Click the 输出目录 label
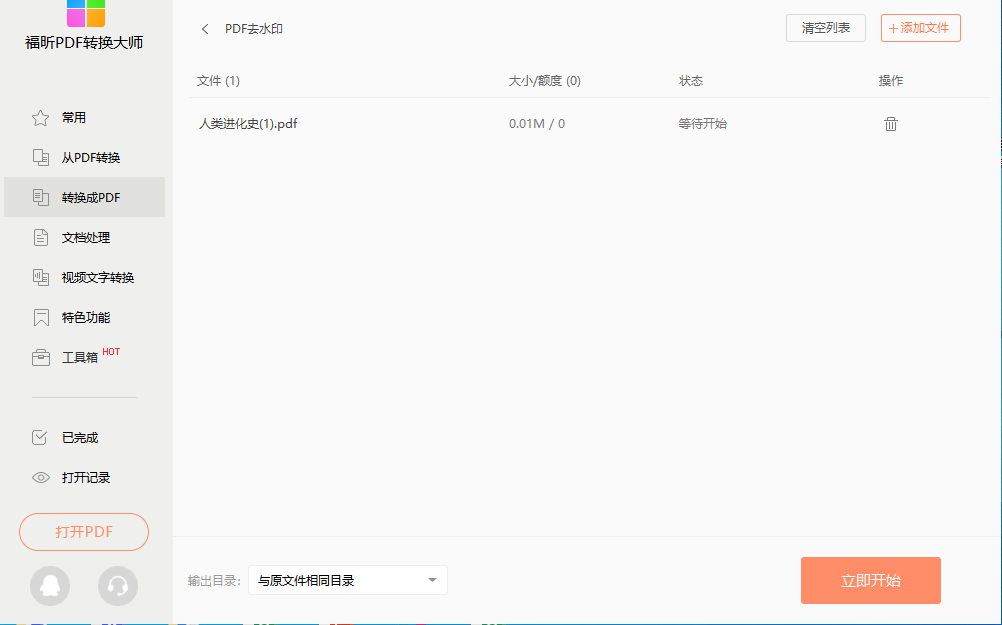The image size is (1002, 625). 214,581
